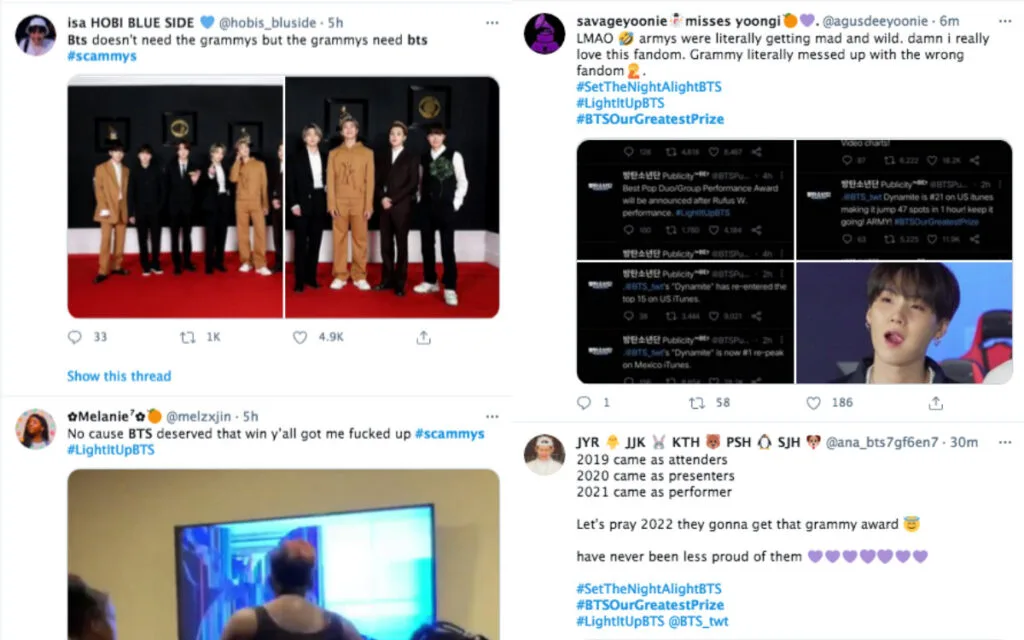
Task: Open more options on melzxjin tweet
Action: pos(492,417)
